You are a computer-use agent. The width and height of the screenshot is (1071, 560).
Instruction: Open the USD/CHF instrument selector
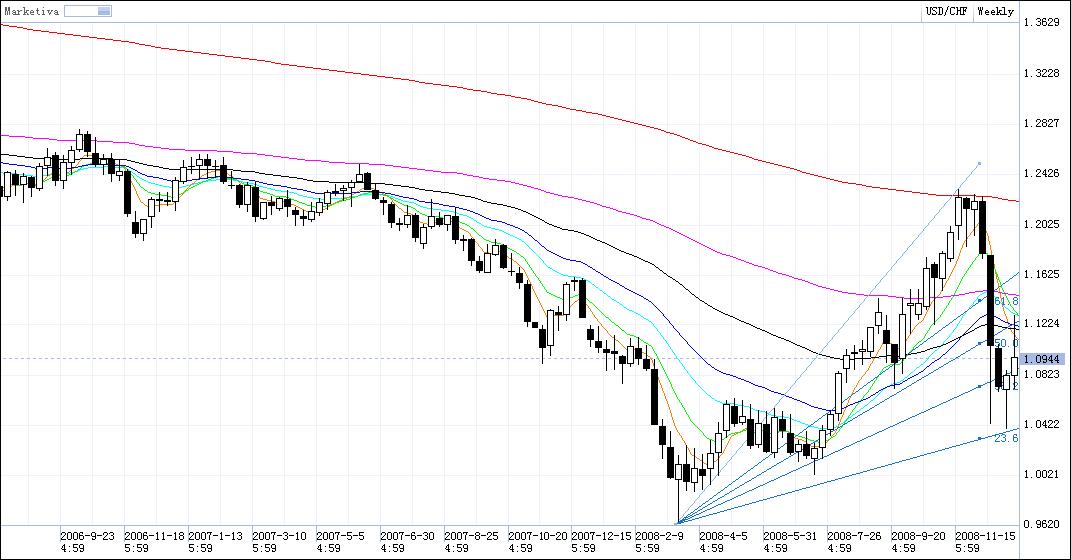946,11
